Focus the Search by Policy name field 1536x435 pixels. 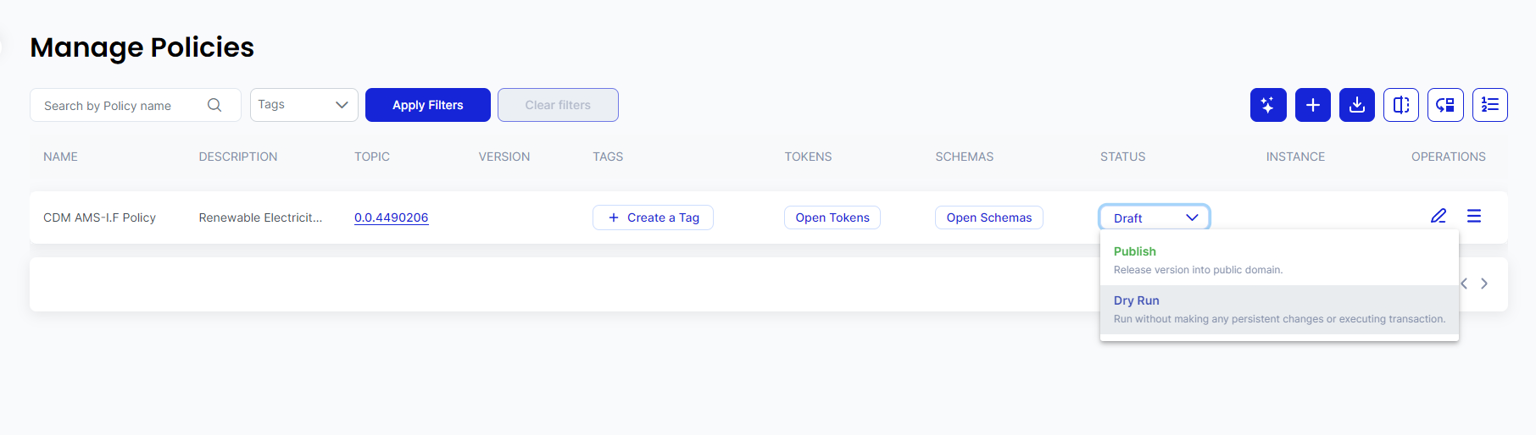point(122,105)
